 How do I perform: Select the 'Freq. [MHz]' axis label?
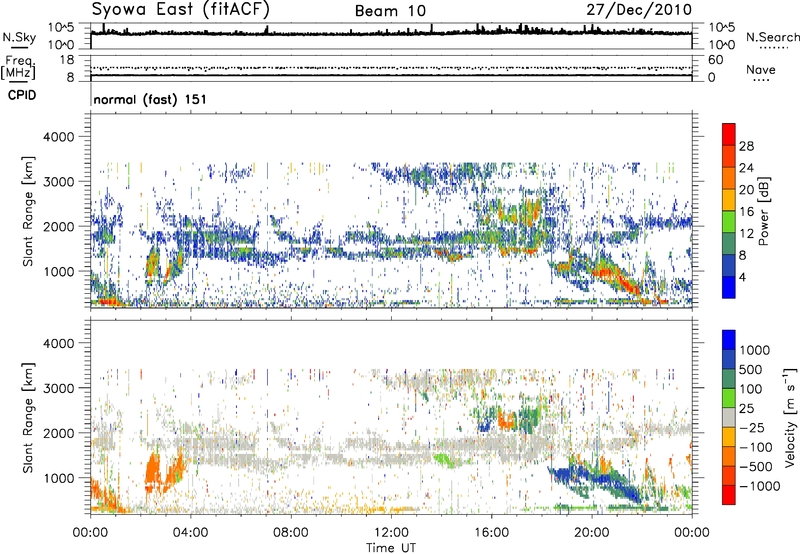[19, 67]
